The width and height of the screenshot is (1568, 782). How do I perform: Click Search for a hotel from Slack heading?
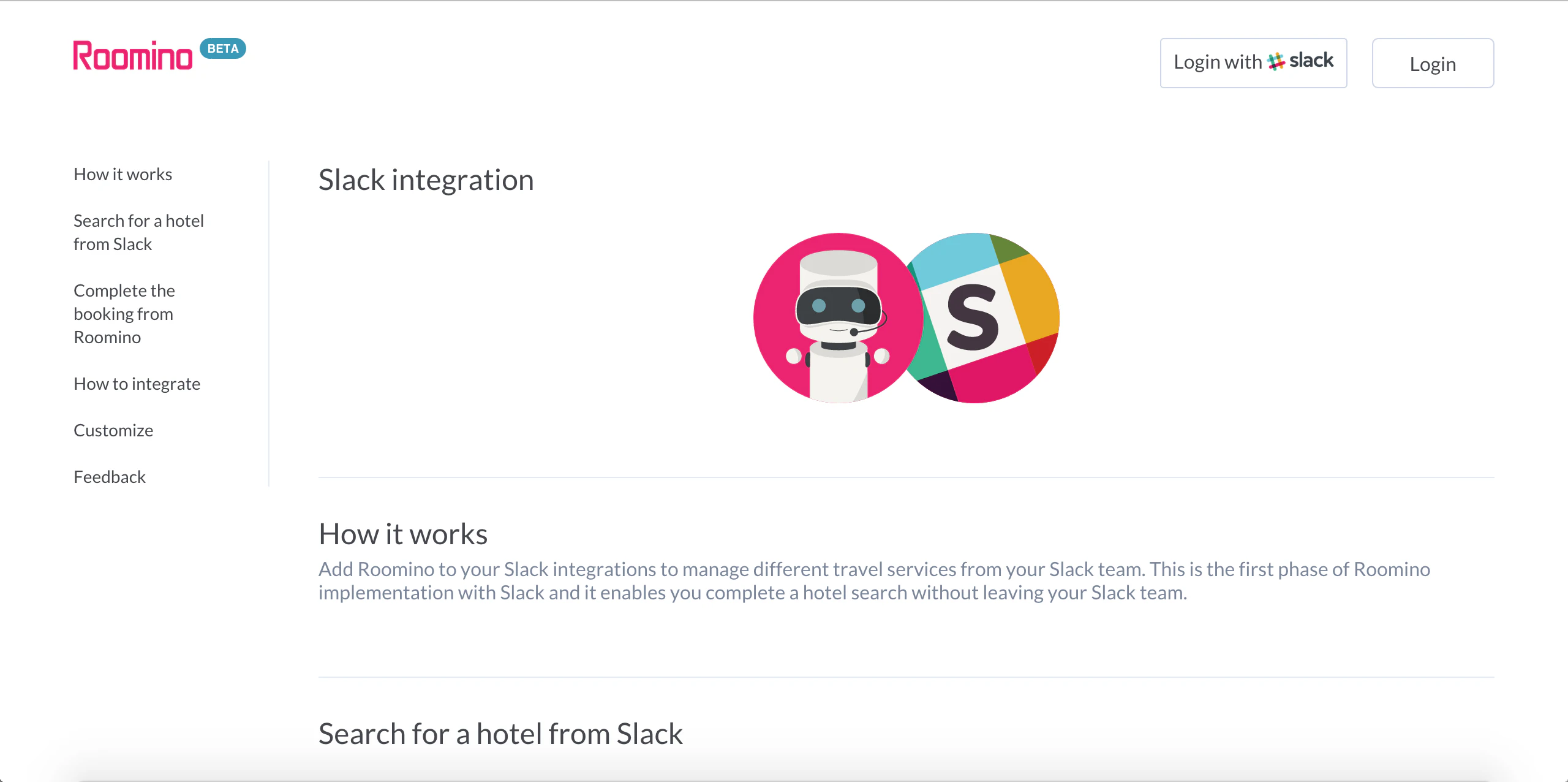pos(500,734)
